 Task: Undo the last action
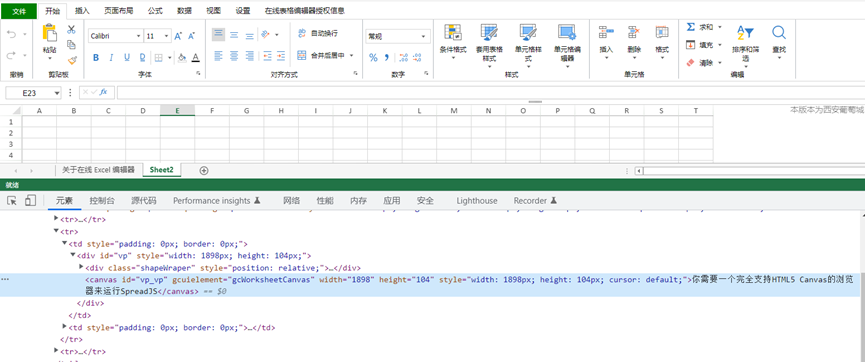pyautogui.click(x=12, y=34)
